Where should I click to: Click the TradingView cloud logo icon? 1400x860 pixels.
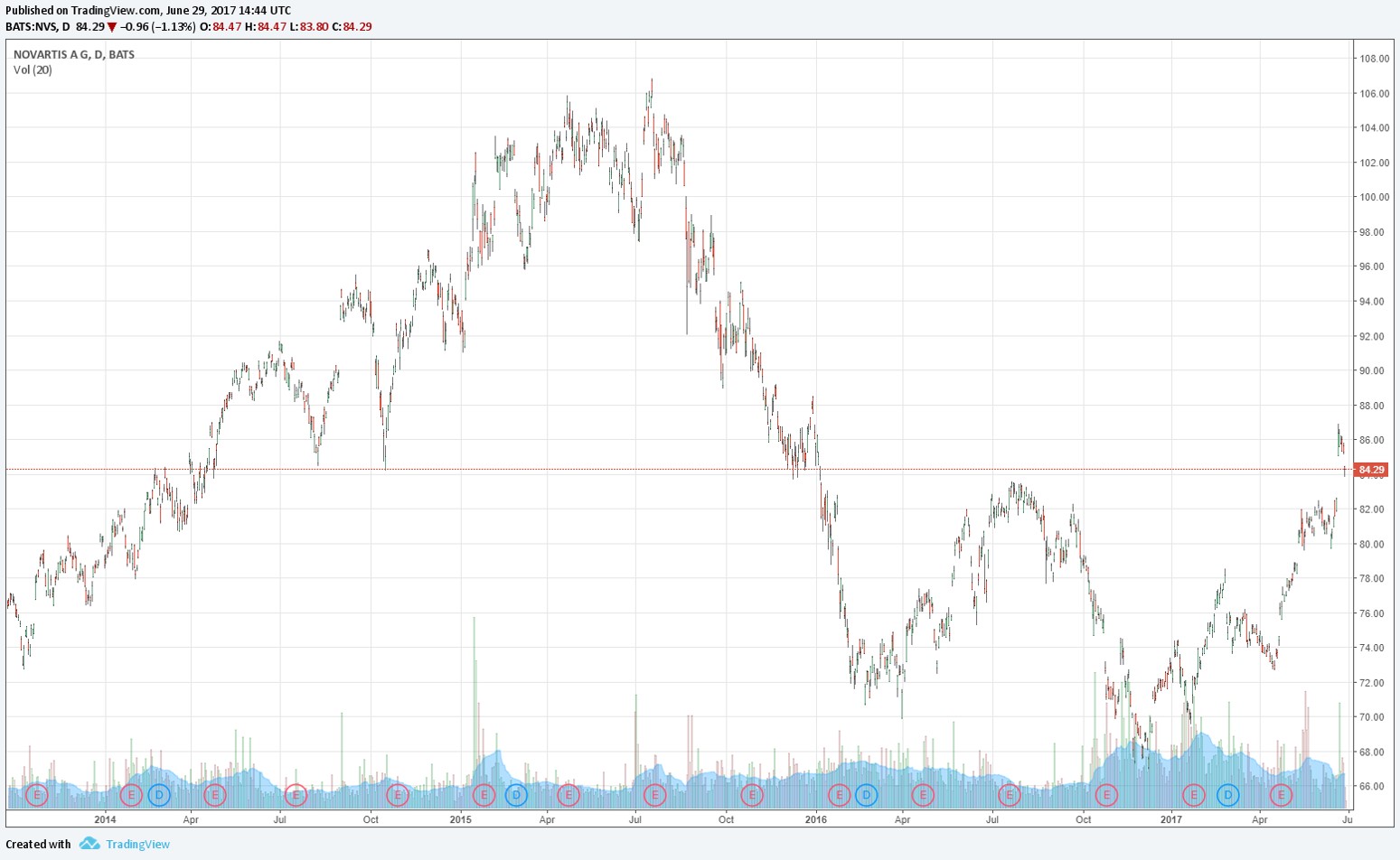point(89,844)
